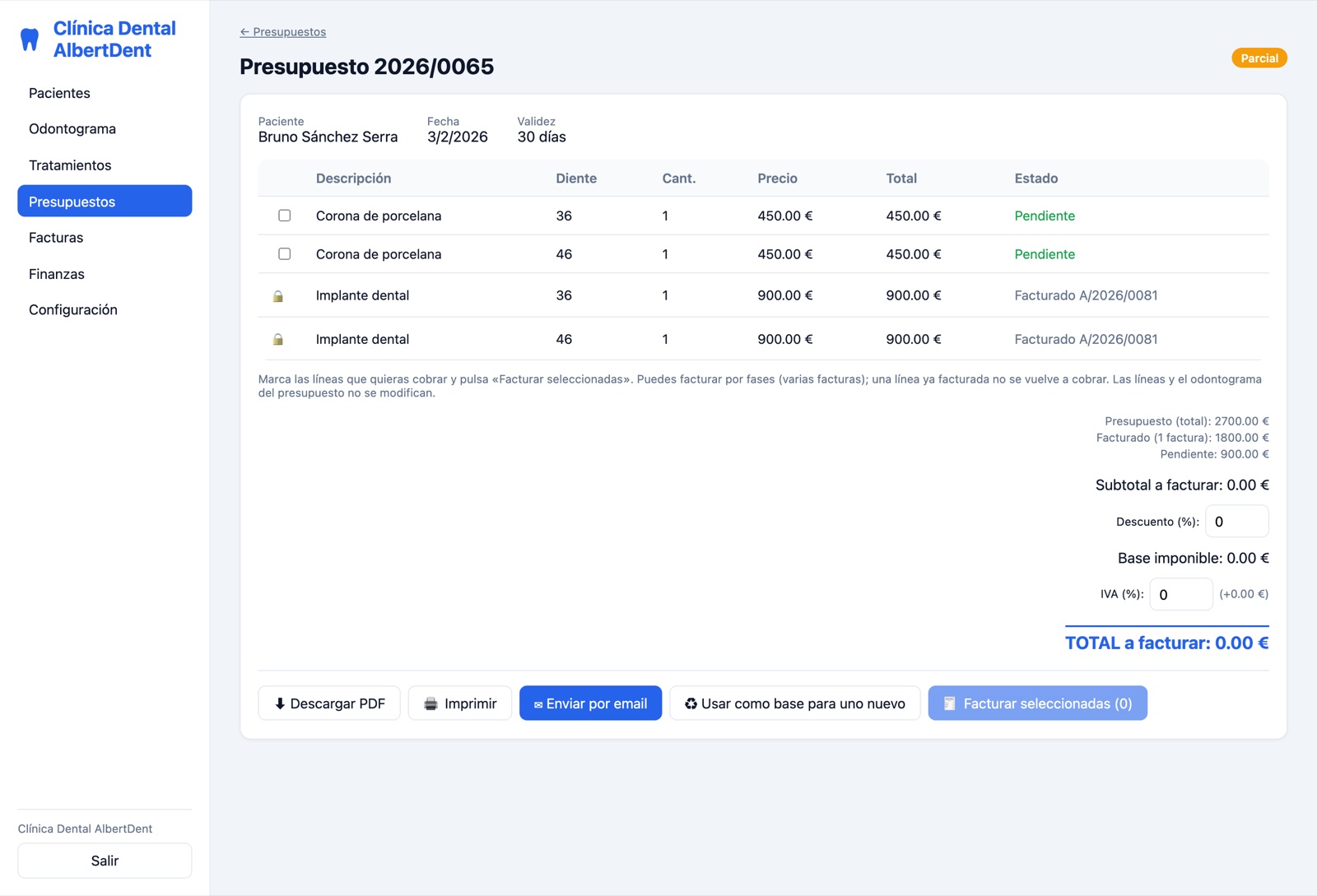Screen dimensions: 1317x896
Task: Click lock icon on Implante dental tooth 36
Action: [278, 296]
